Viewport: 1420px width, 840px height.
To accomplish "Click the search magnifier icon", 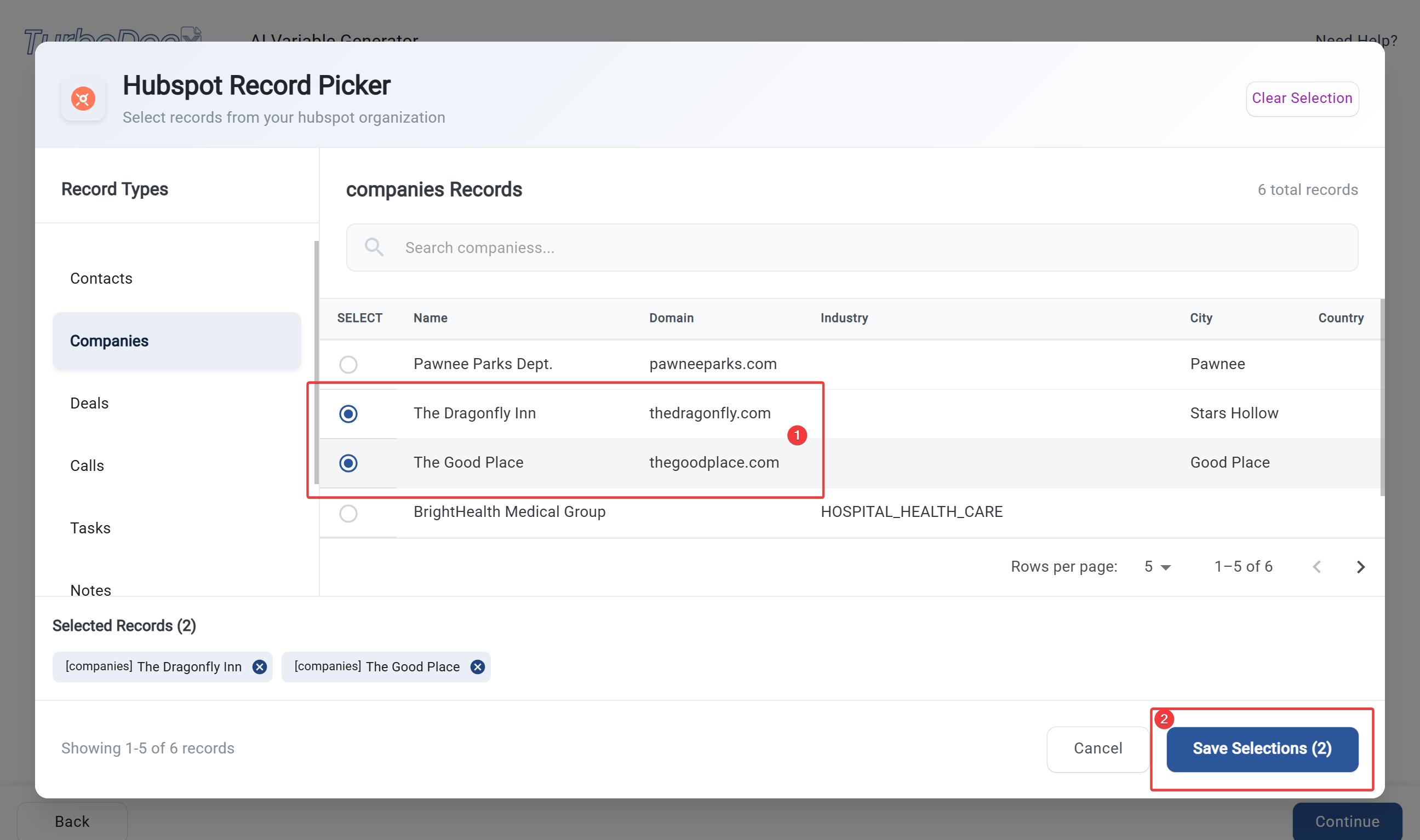I will tap(374, 247).
